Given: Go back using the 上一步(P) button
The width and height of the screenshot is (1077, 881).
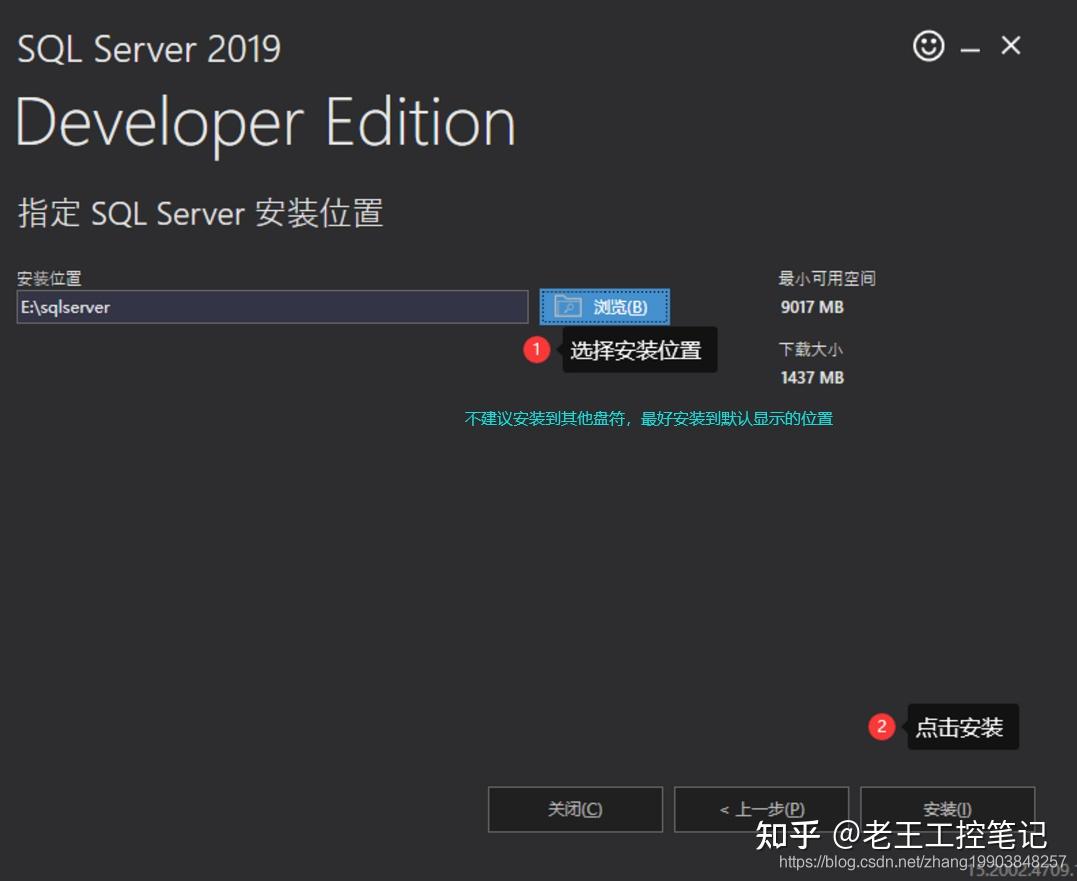Looking at the screenshot, I should pos(761,809).
